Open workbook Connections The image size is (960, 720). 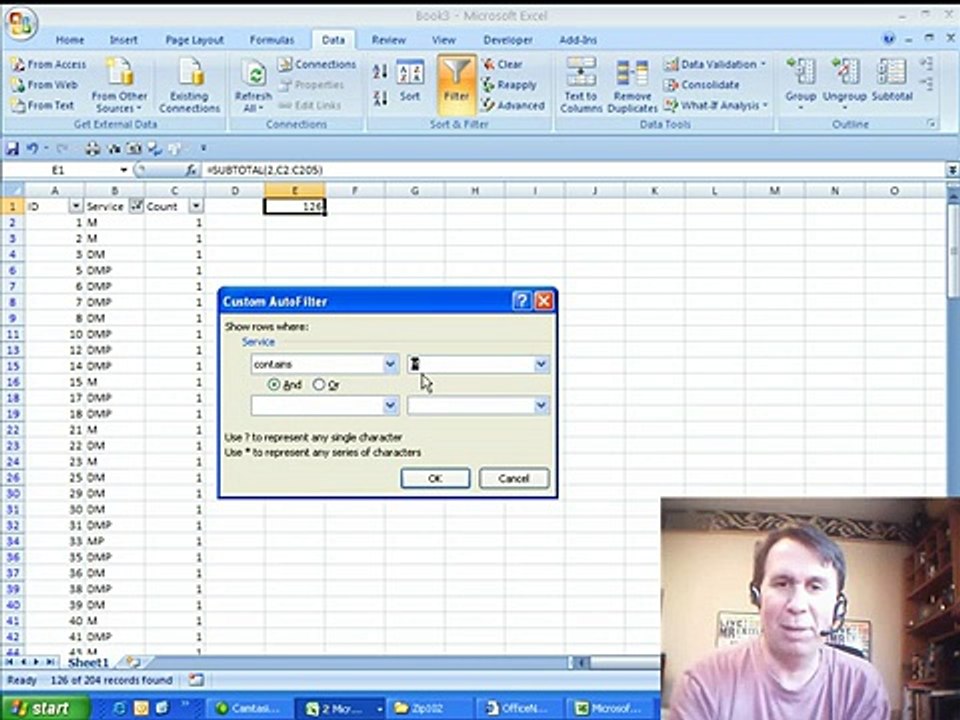[x=317, y=64]
